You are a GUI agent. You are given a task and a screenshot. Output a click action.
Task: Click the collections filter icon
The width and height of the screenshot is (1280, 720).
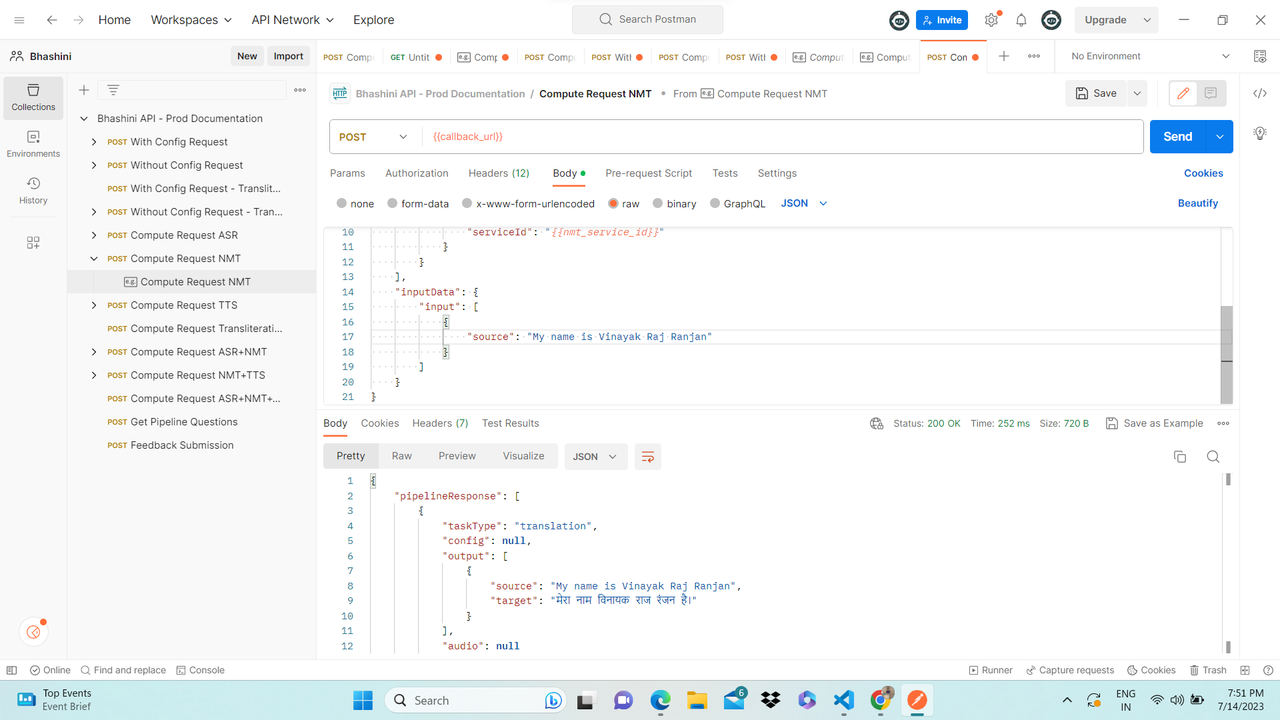pyautogui.click(x=113, y=90)
